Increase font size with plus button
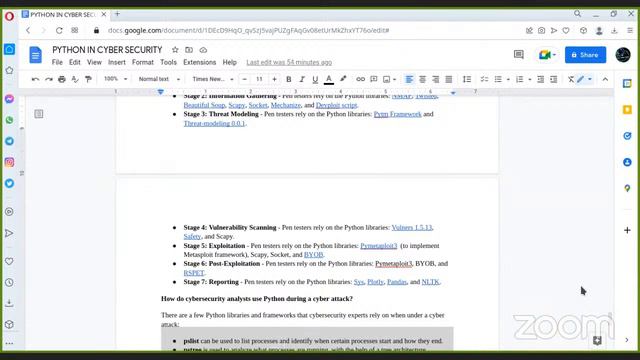 pyautogui.click(x=274, y=79)
